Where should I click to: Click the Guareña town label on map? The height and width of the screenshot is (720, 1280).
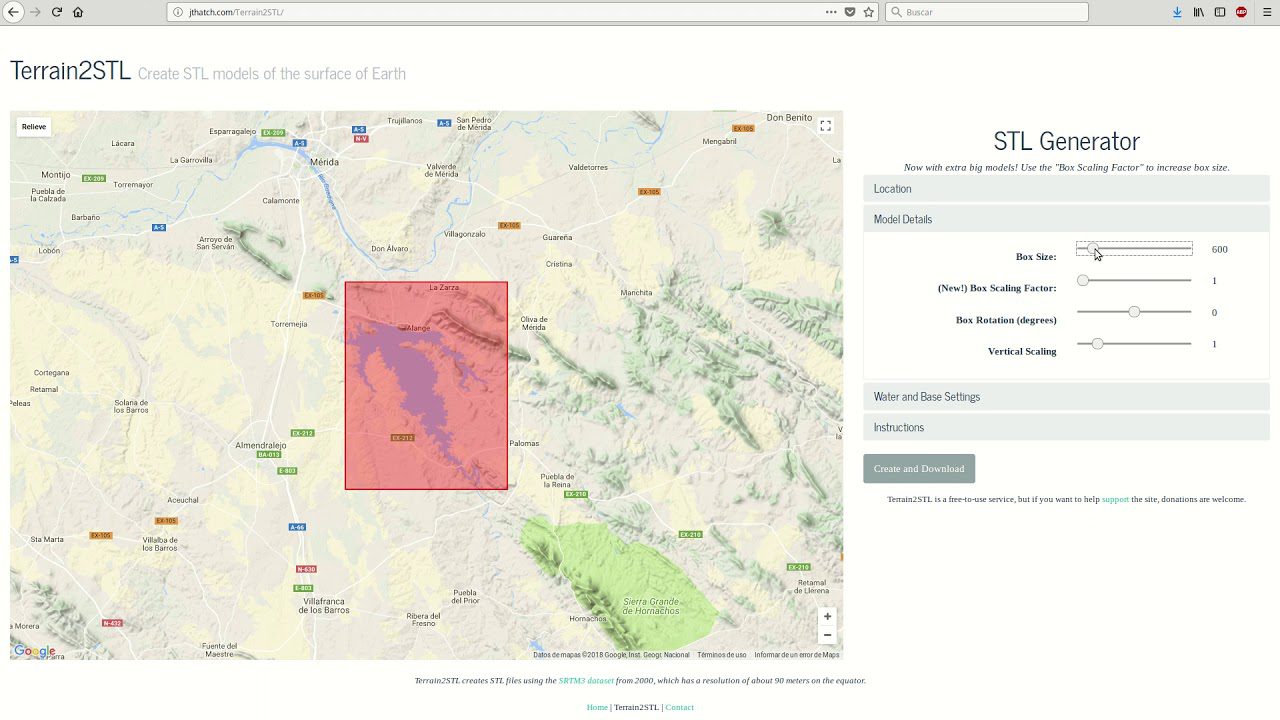(x=558, y=237)
